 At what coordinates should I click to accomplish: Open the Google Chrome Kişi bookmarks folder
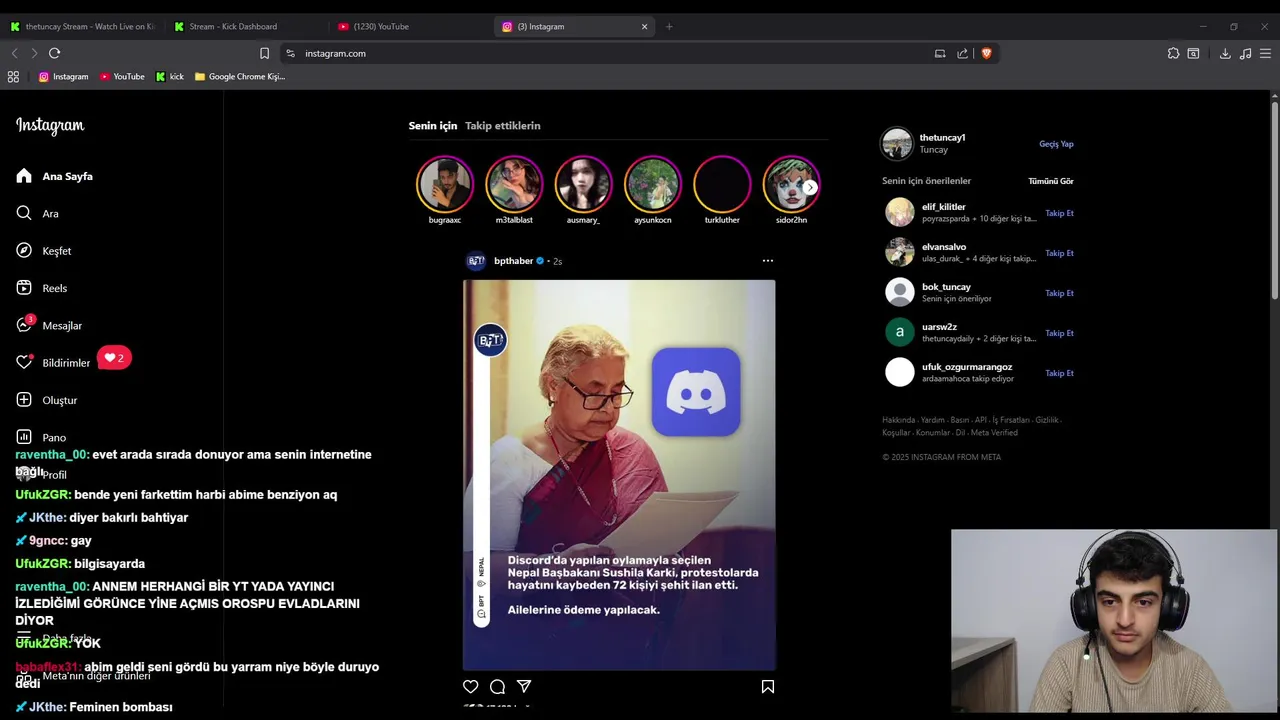click(240, 76)
